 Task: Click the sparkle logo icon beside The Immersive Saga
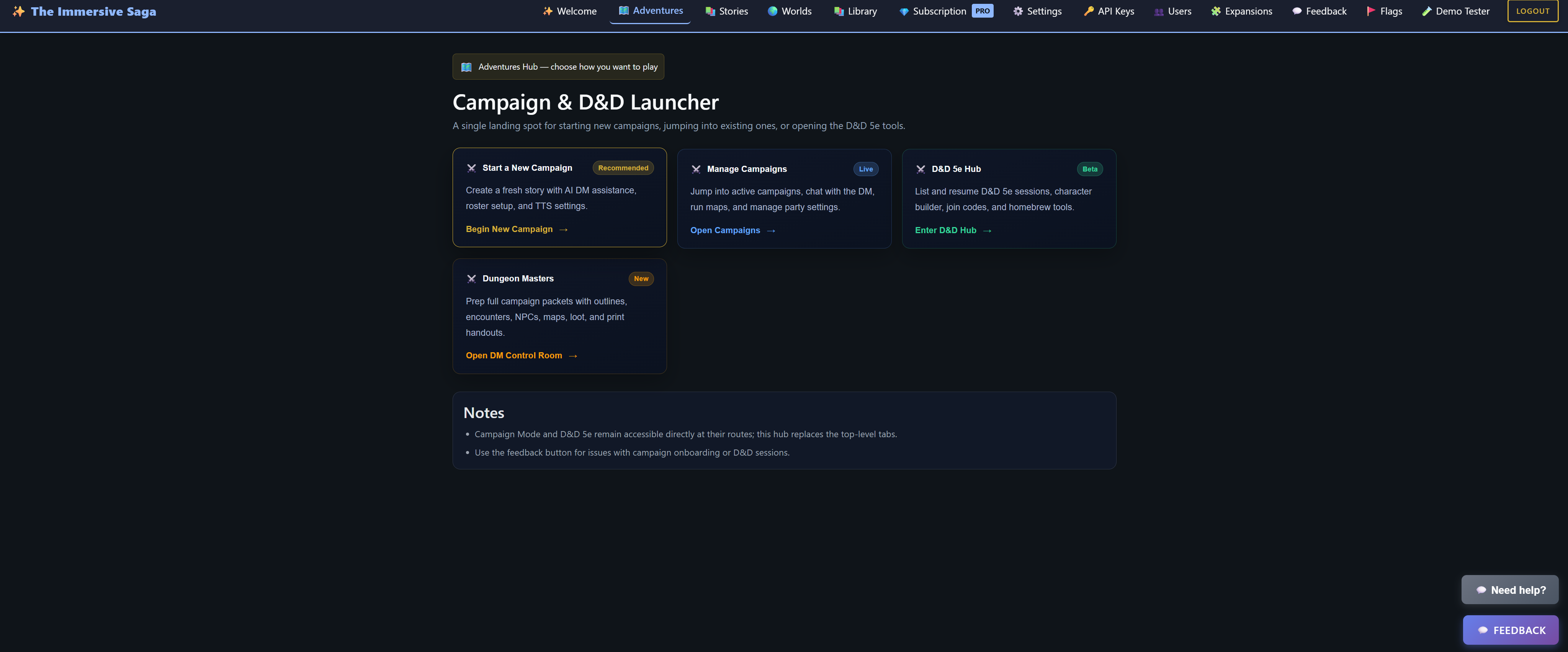pyautogui.click(x=18, y=11)
